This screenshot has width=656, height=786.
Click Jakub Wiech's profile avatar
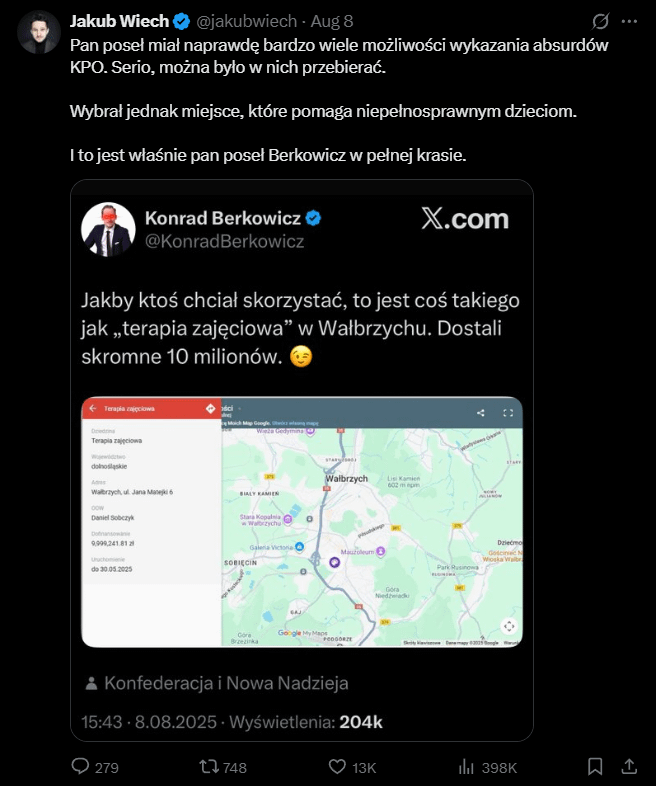coord(39,32)
